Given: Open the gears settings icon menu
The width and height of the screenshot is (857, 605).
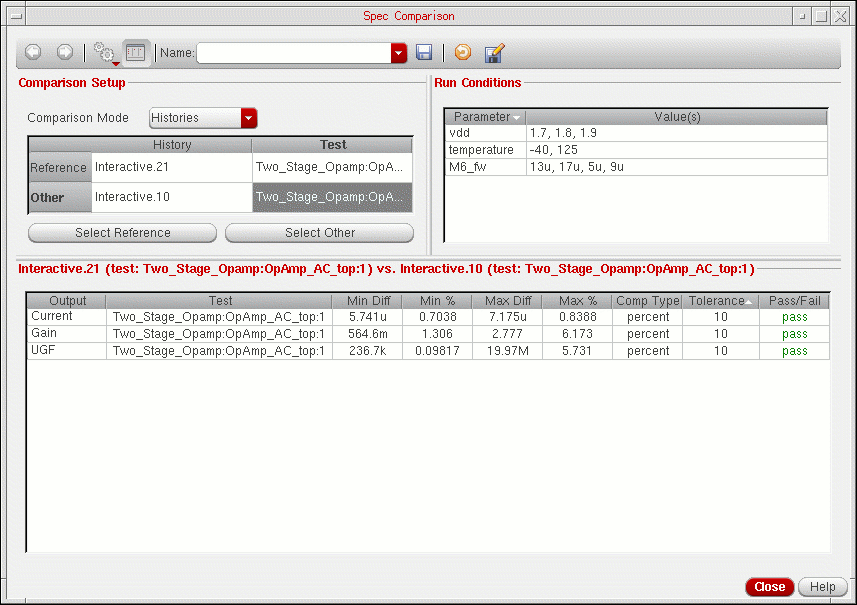Looking at the screenshot, I should point(103,53).
